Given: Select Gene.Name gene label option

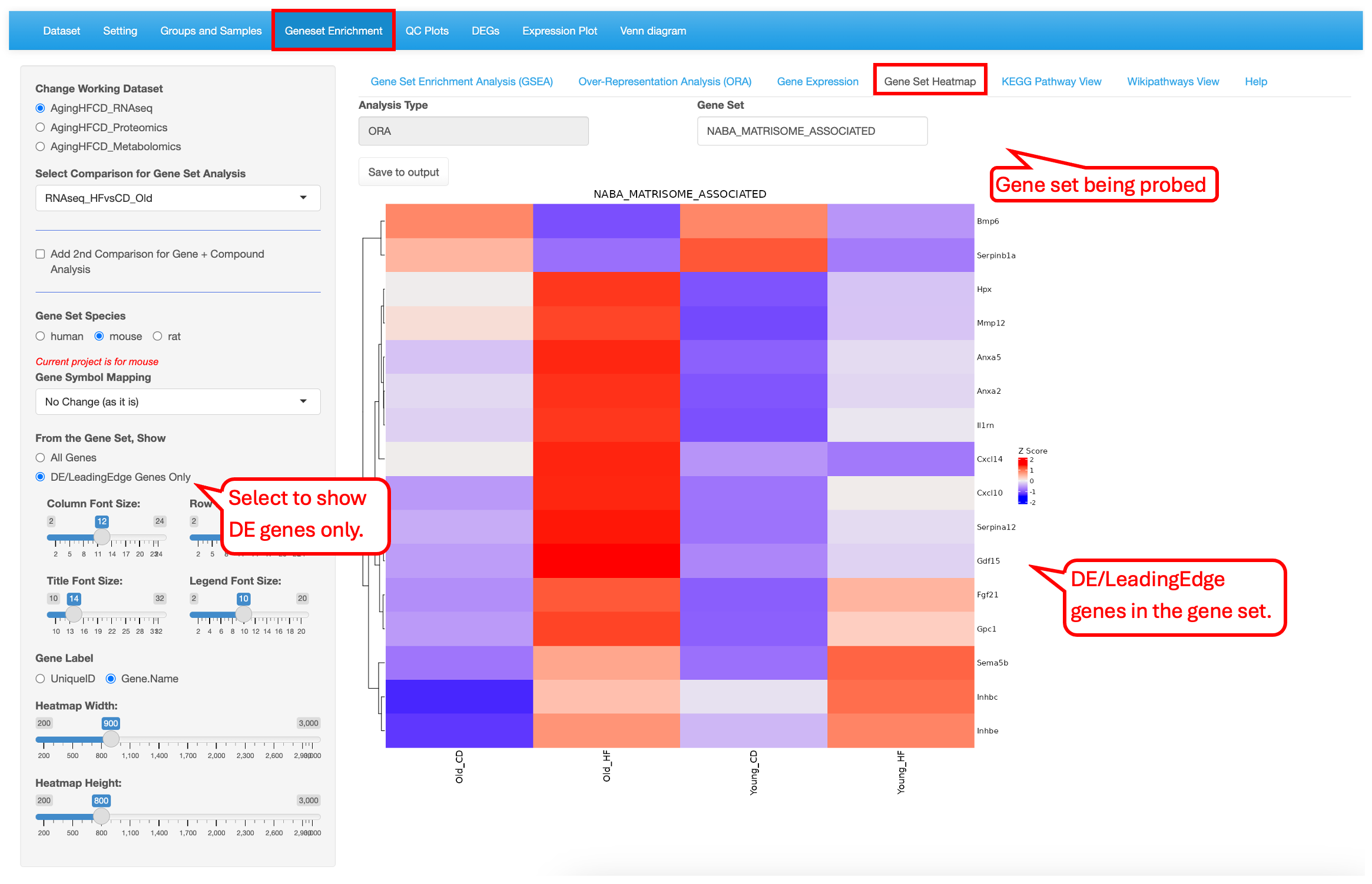Looking at the screenshot, I should coord(111,679).
